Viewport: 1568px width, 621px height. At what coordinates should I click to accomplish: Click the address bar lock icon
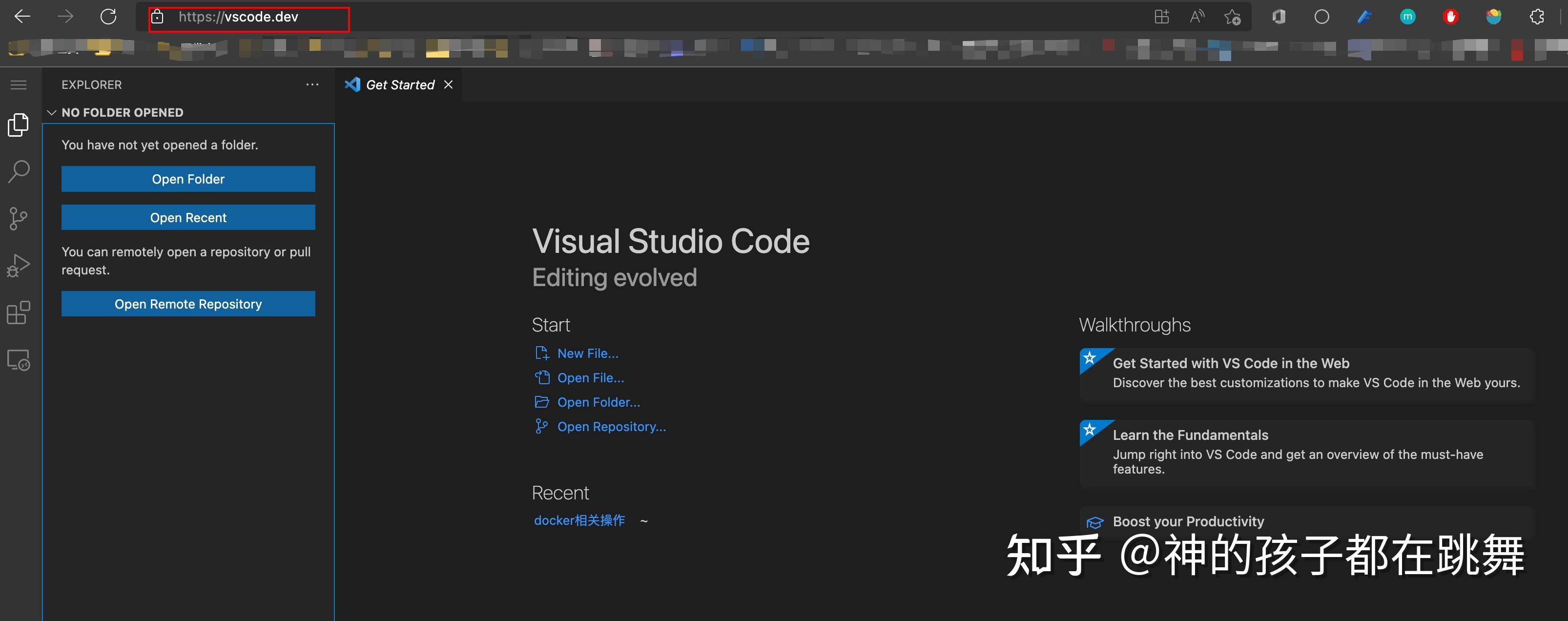click(x=157, y=17)
